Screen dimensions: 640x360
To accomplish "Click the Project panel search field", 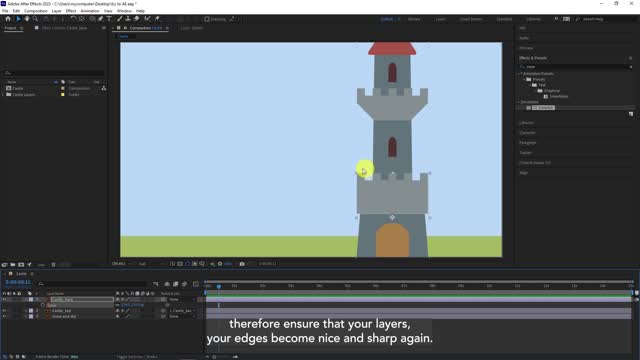I will 54,73.
